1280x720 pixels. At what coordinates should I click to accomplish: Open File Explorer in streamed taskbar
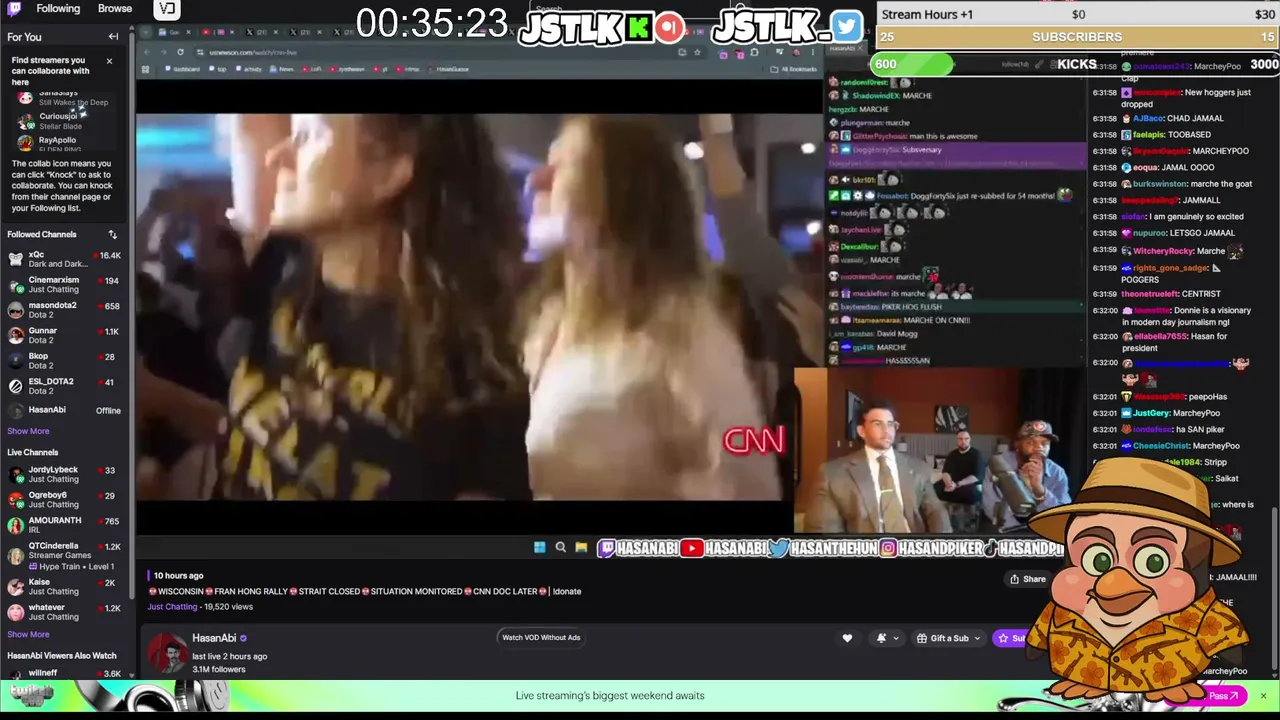581,547
